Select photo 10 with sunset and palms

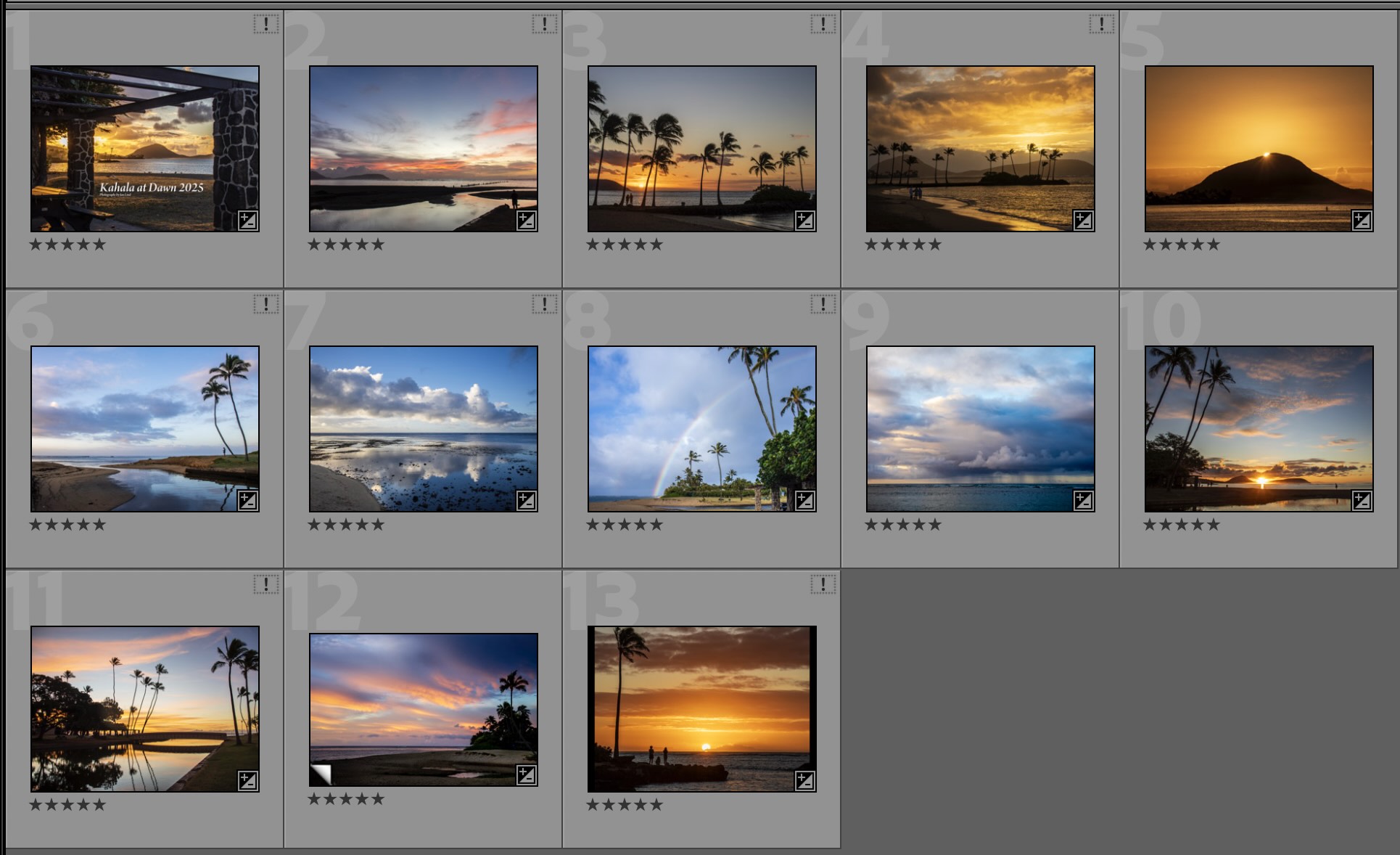(1259, 428)
